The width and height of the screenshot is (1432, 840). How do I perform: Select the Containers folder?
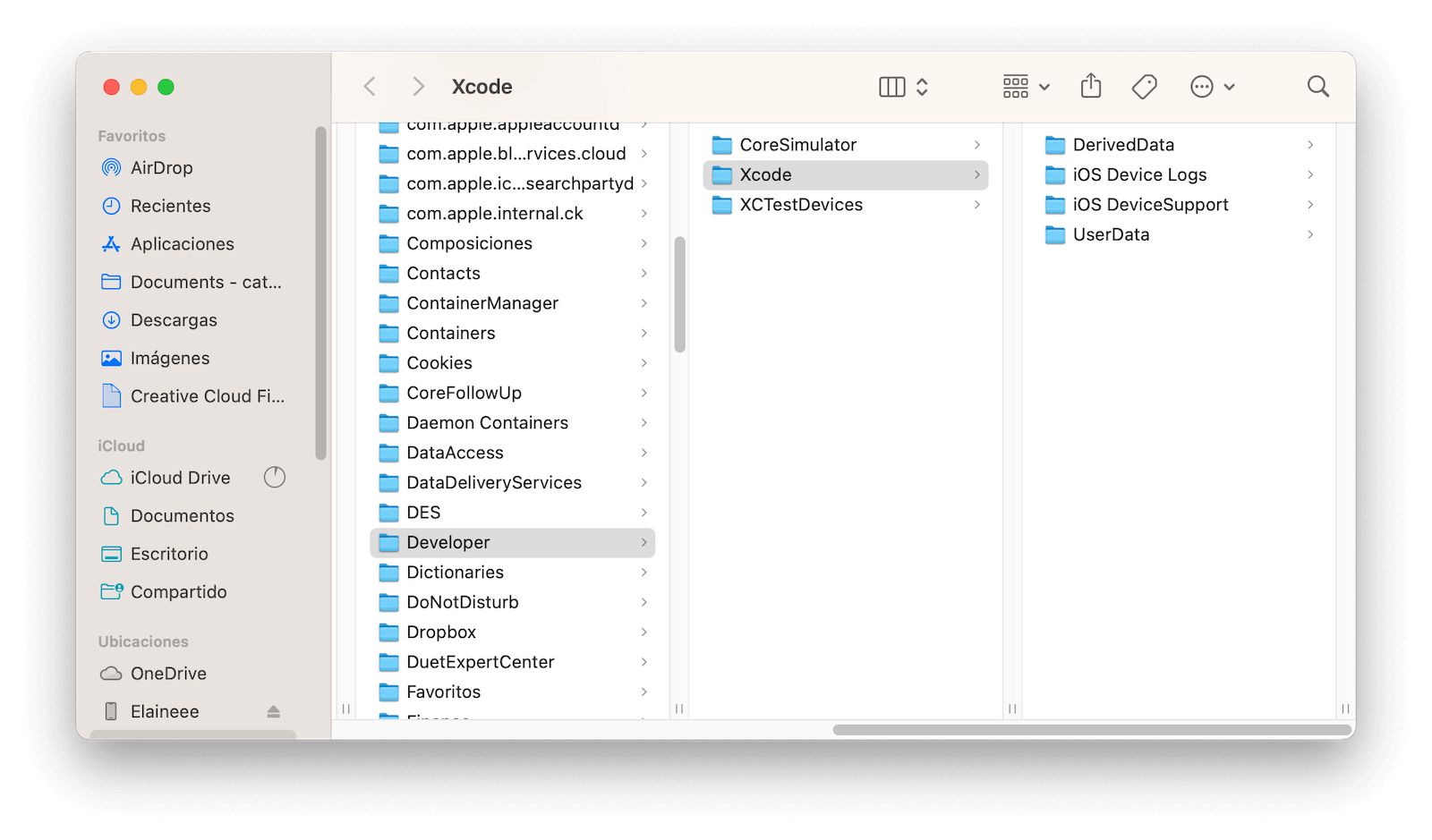[512, 333]
